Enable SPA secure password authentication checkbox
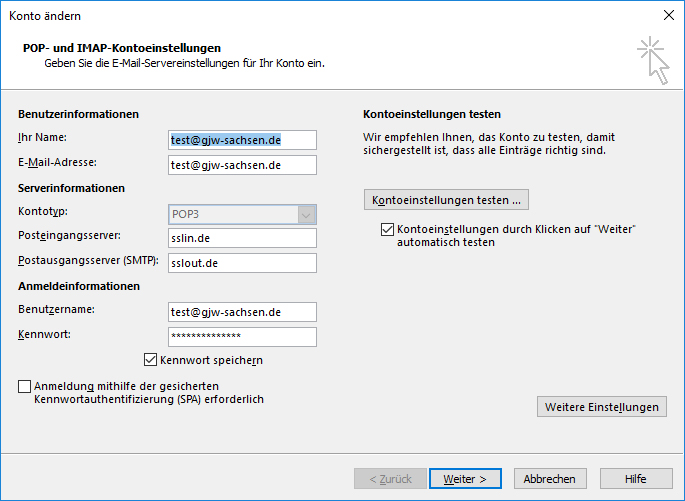 click(24, 386)
